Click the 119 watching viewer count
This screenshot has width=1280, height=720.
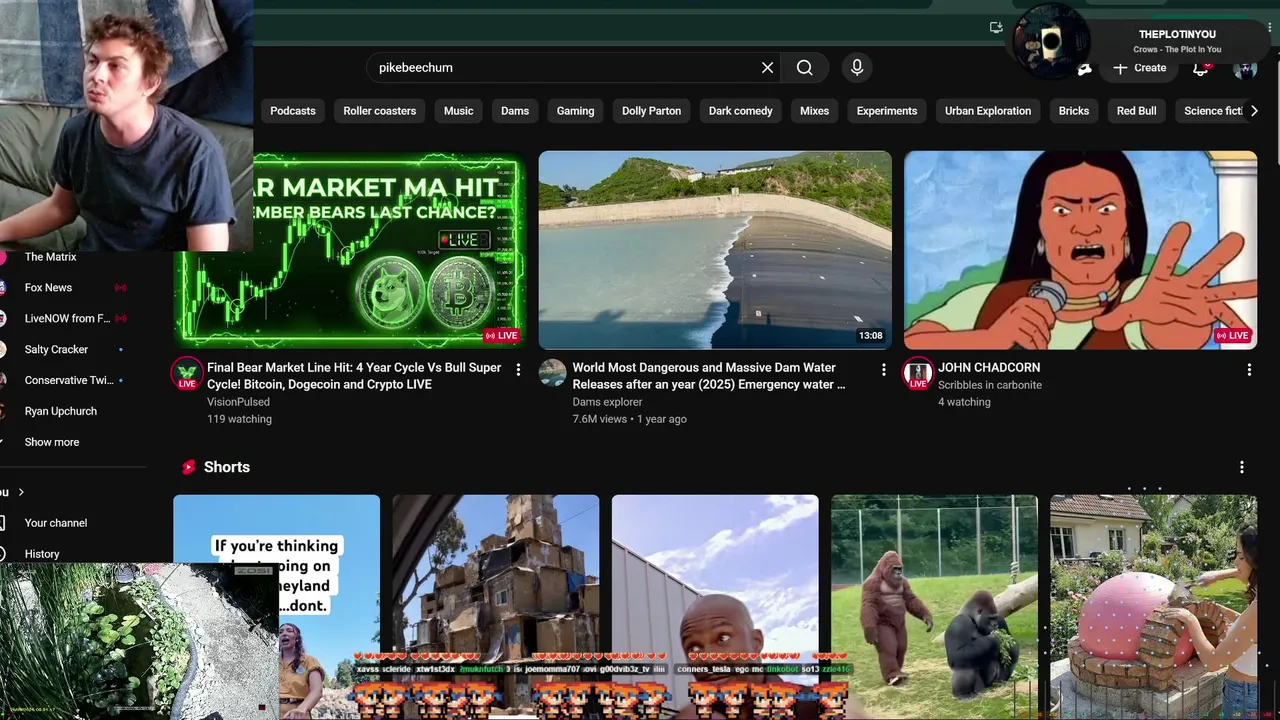click(x=239, y=419)
